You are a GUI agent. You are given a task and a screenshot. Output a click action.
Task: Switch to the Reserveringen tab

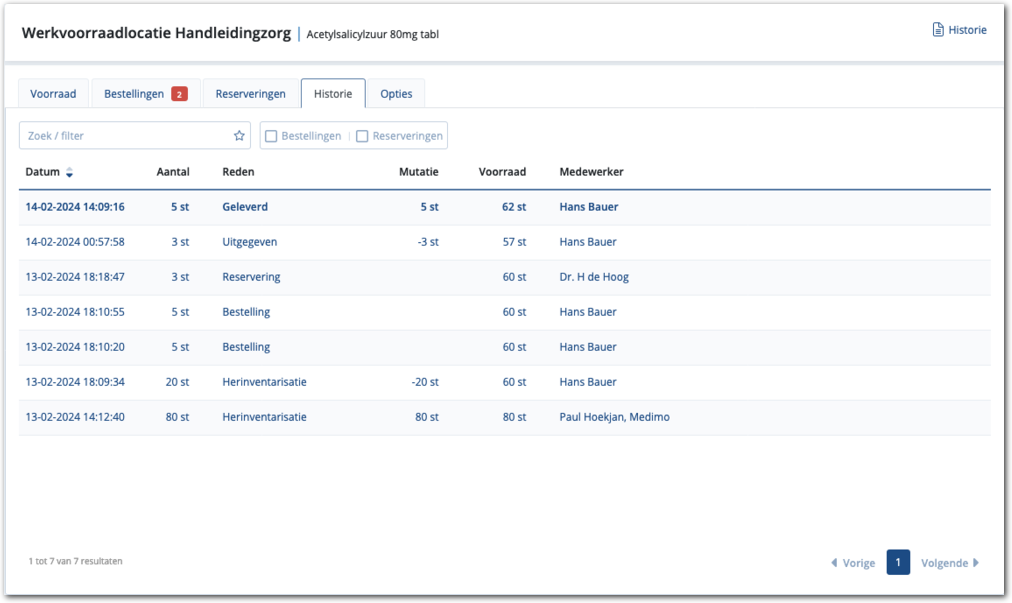pyautogui.click(x=250, y=94)
